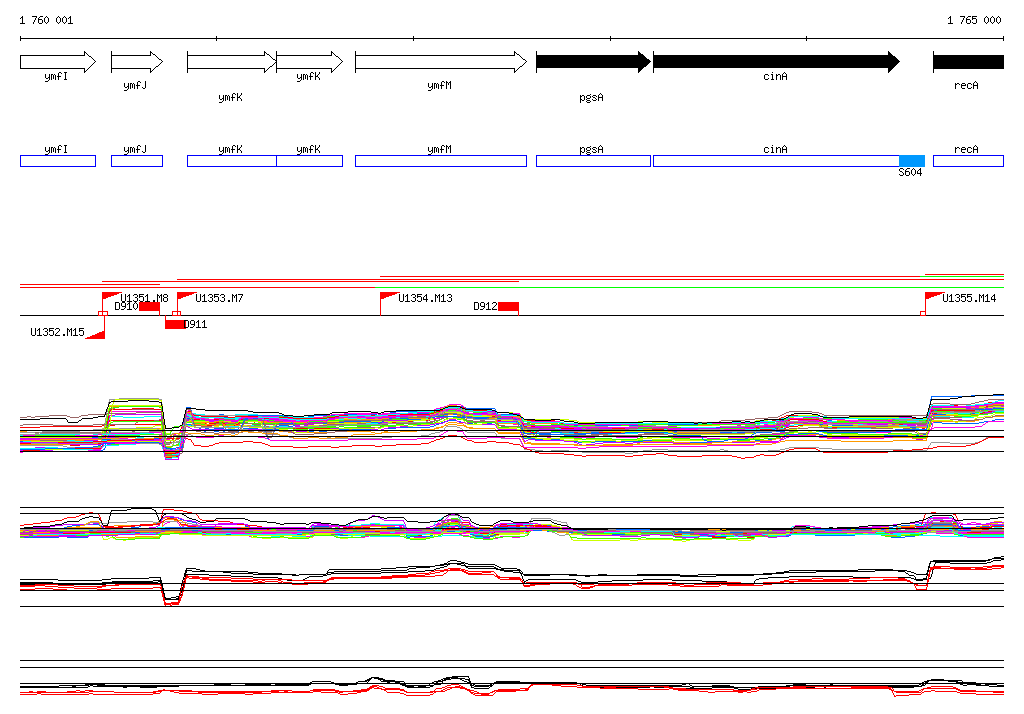This screenshot has height=714, width=1024.
Task: Select the black pgsA gene arrow
Action: pyautogui.click(x=594, y=62)
